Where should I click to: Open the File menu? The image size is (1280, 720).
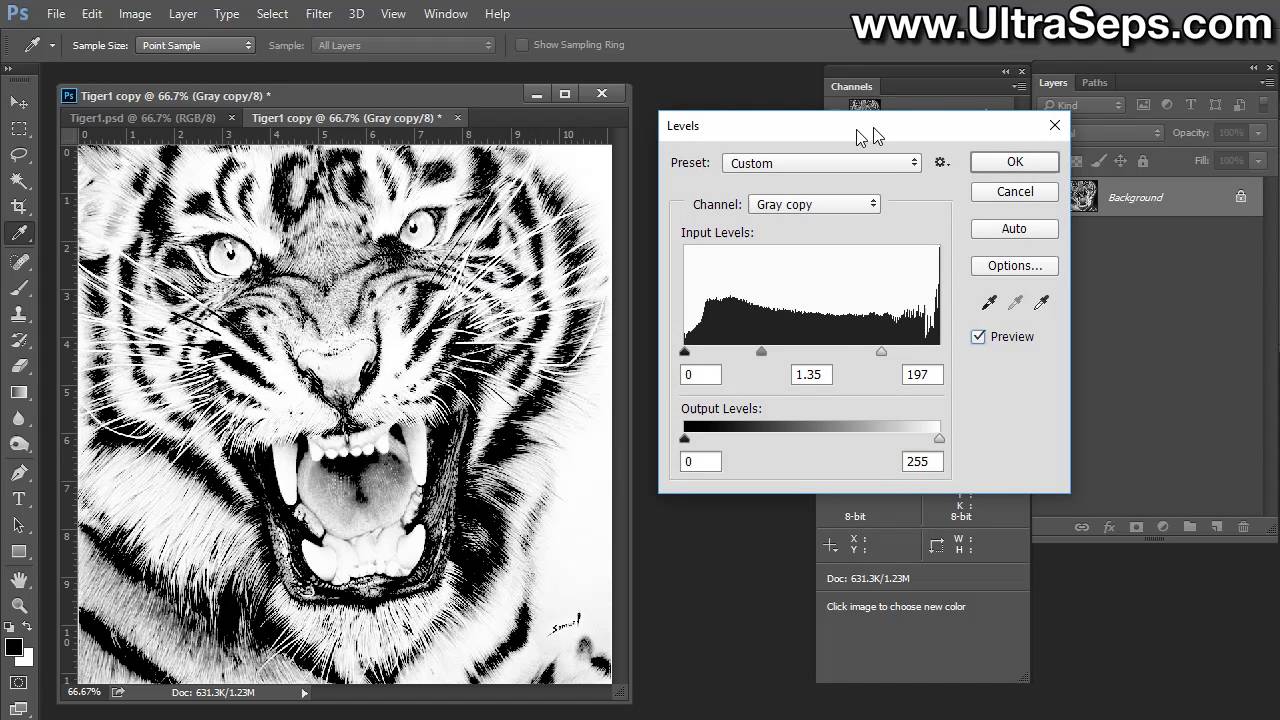pyautogui.click(x=56, y=14)
